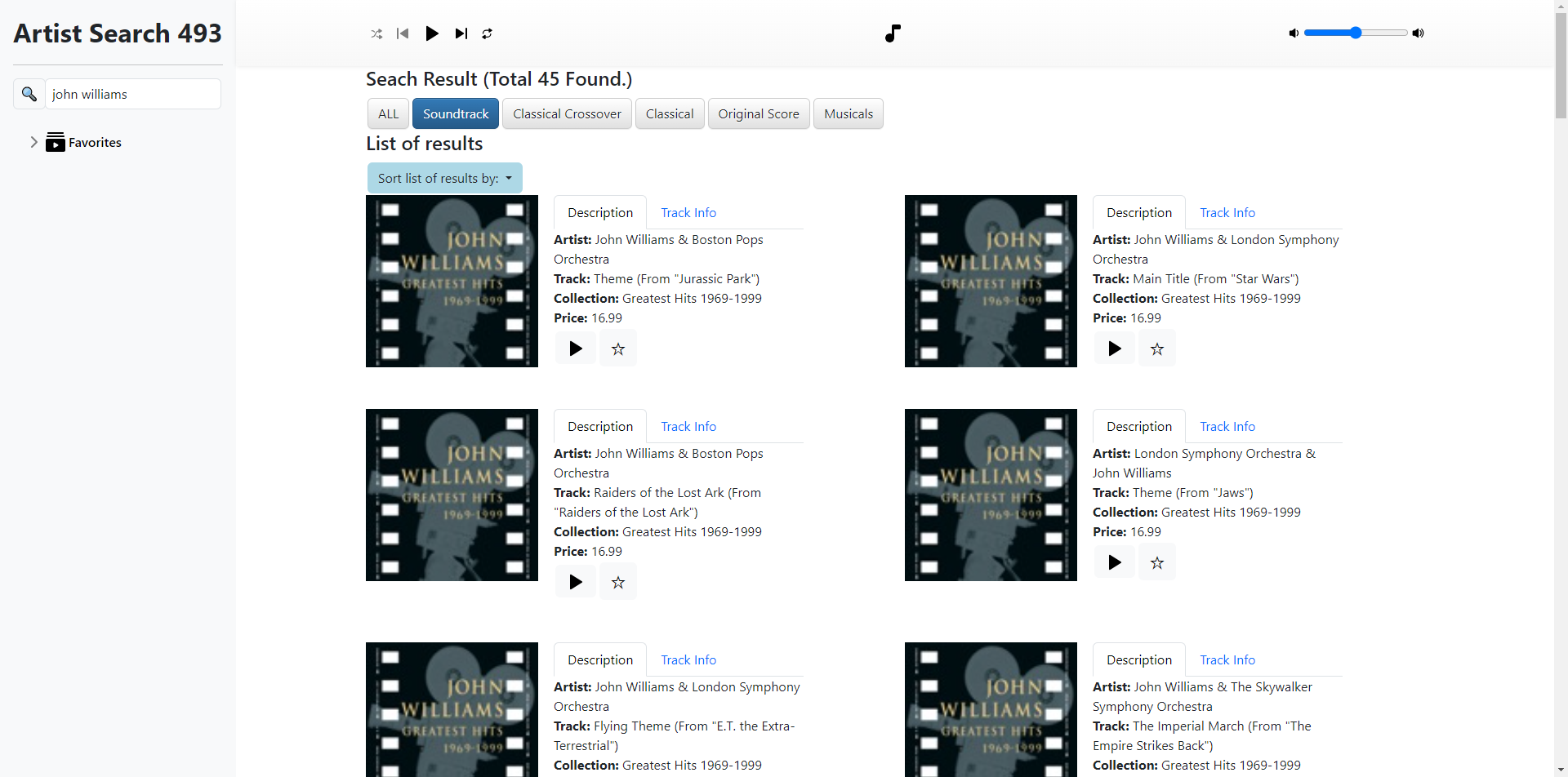Viewport: 1568px width, 777px height.
Task: Click the music note icon
Action: tap(893, 33)
